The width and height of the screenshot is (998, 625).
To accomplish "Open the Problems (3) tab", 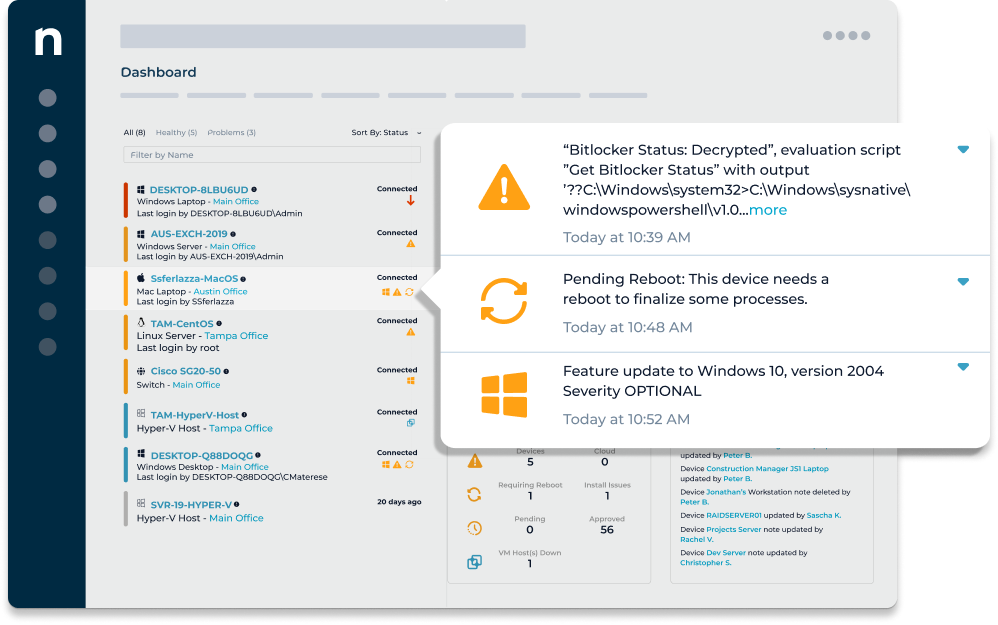I will pos(231,132).
